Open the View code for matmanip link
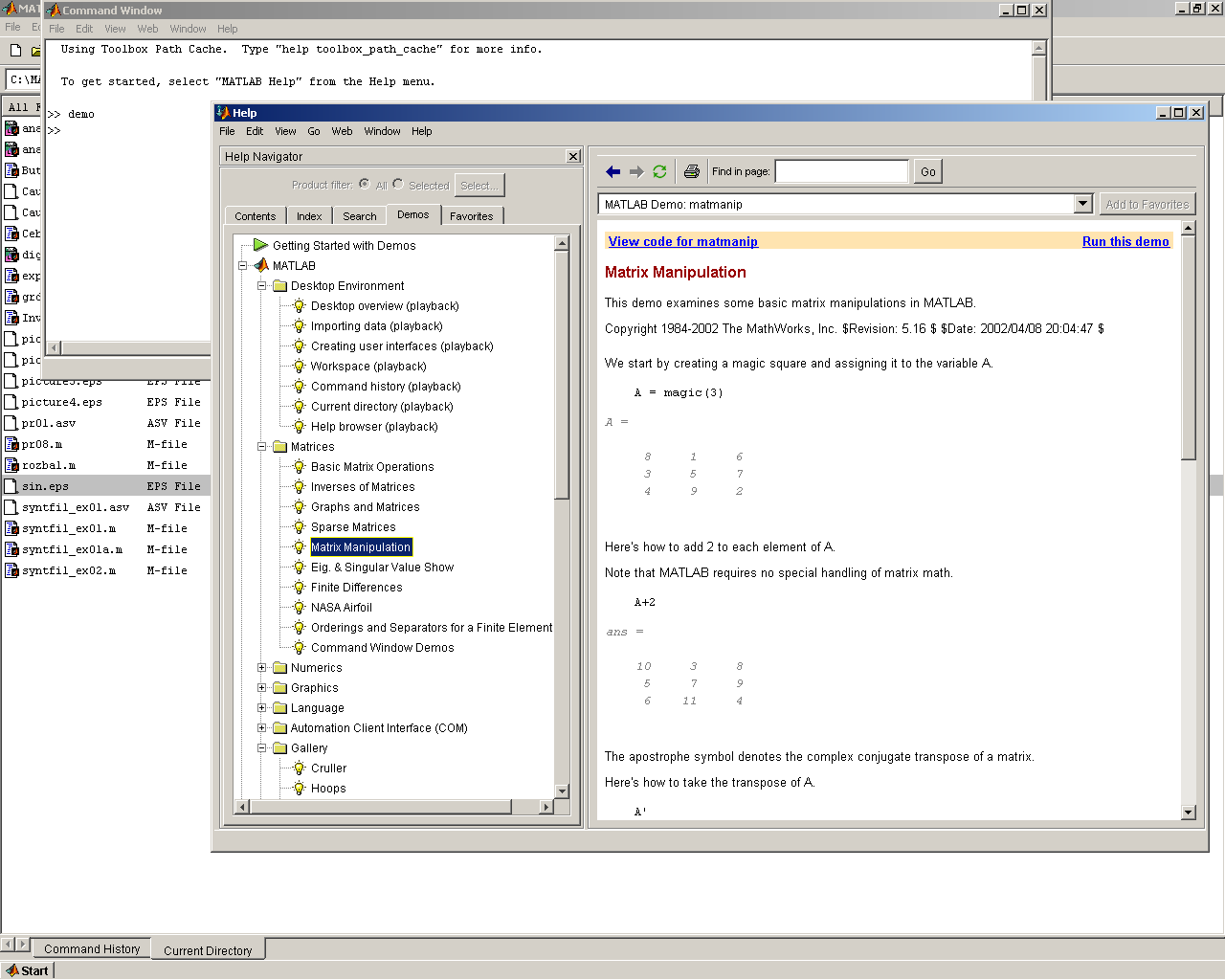The height and width of the screenshot is (980, 1225). click(x=683, y=242)
